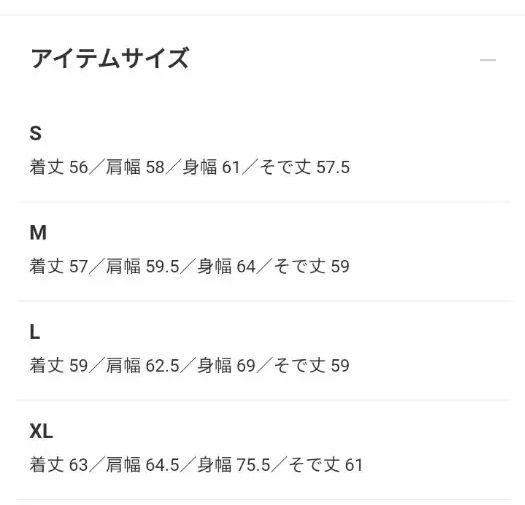Select the M size label
This screenshot has width=525, height=505.
click(x=38, y=232)
